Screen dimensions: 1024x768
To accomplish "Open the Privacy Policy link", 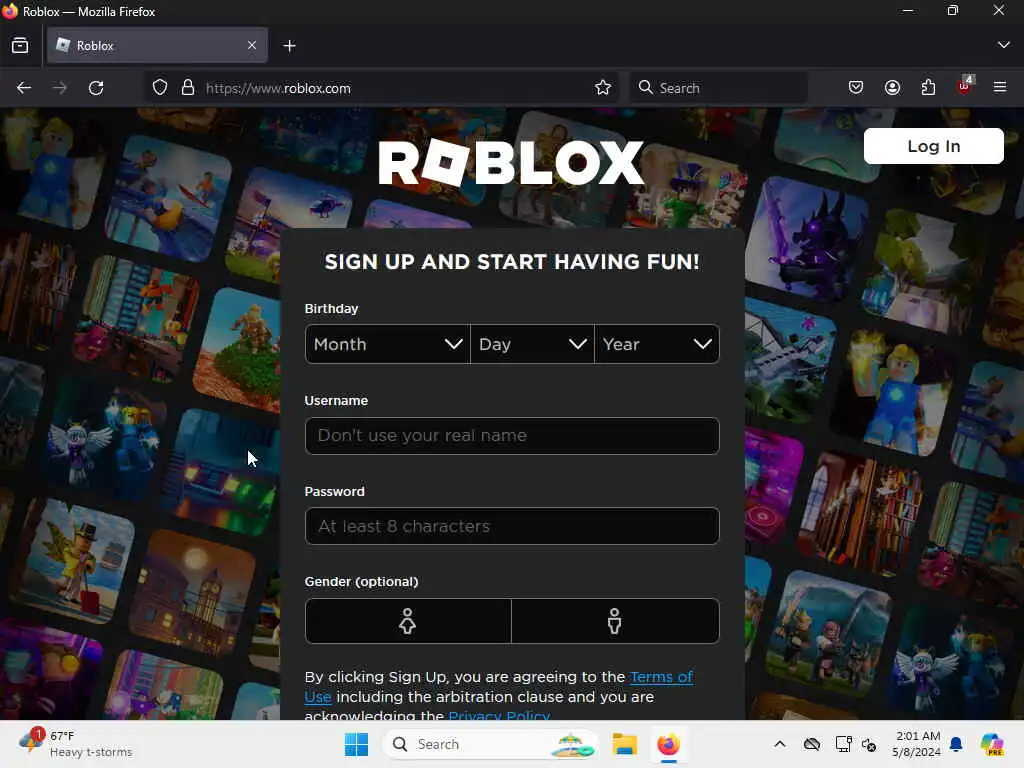I will pyautogui.click(x=500, y=715).
